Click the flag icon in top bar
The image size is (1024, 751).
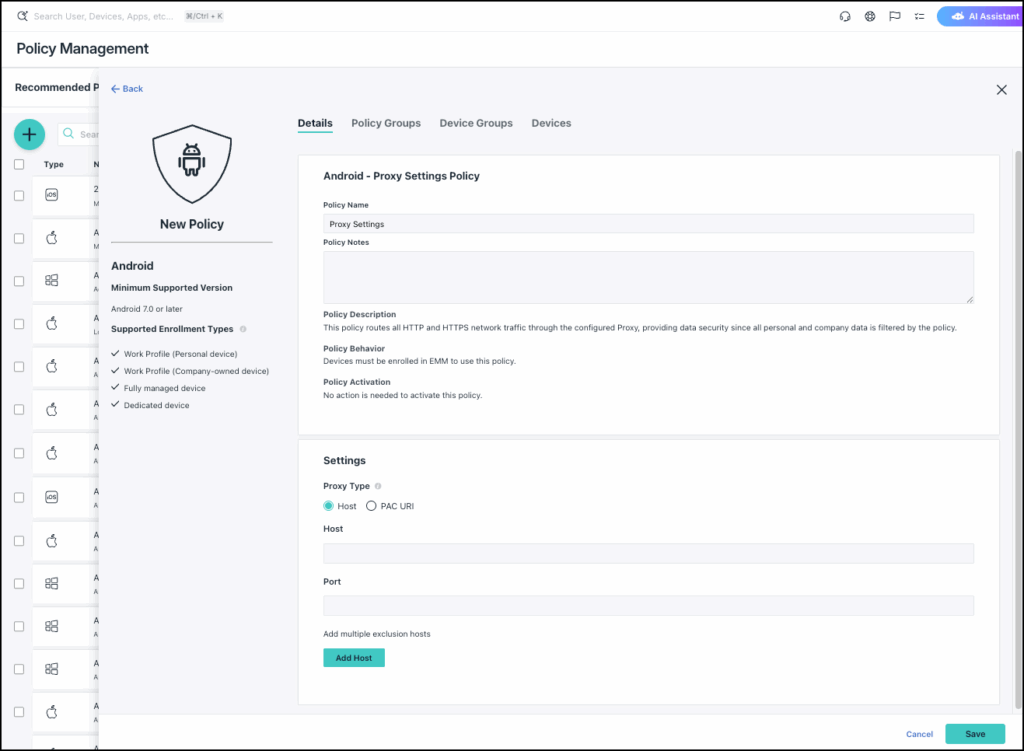click(895, 16)
